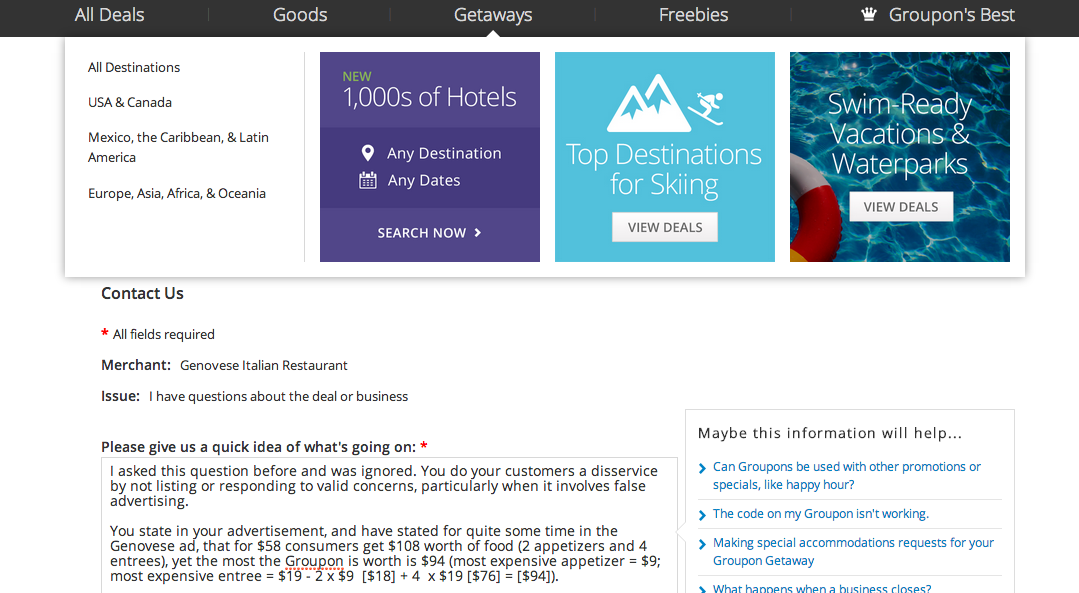View deals for Swim-Ready Vacations & Waterparks
The width and height of the screenshot is (1079, 593).
[x=901, y=207]
